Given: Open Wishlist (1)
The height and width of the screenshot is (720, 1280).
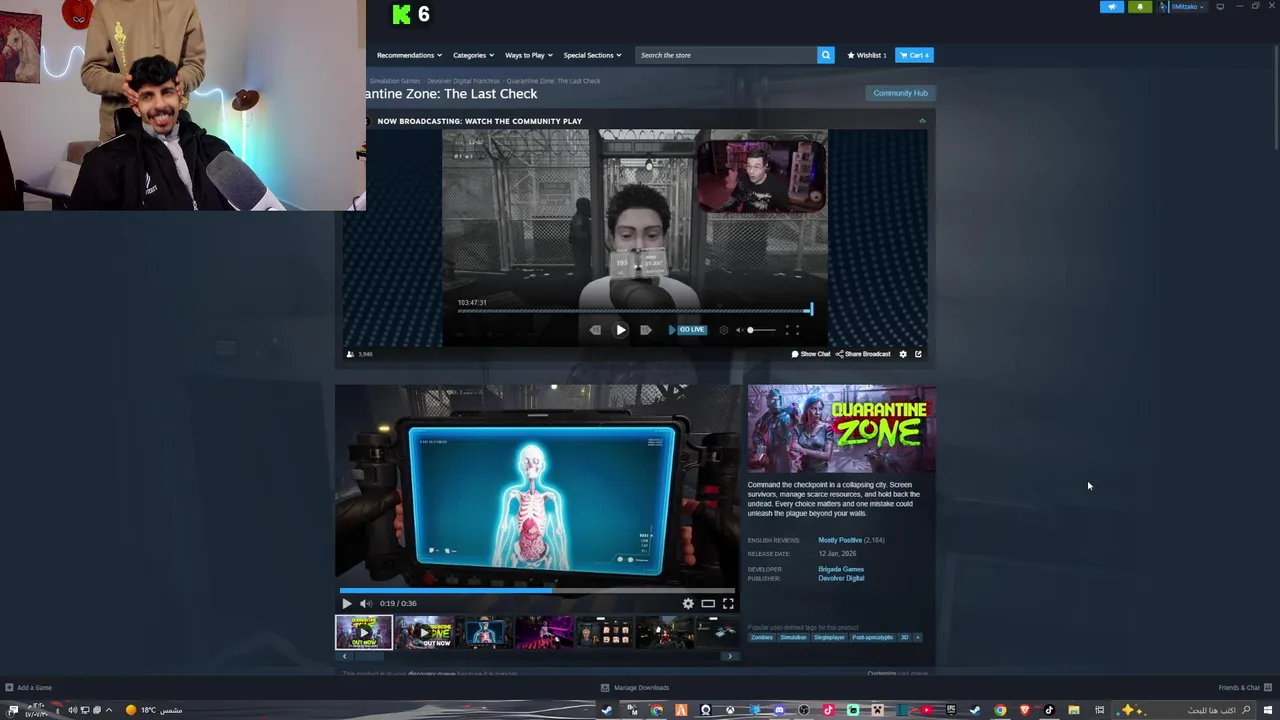Looking at the screenshot, I should (x=867, y=55).
